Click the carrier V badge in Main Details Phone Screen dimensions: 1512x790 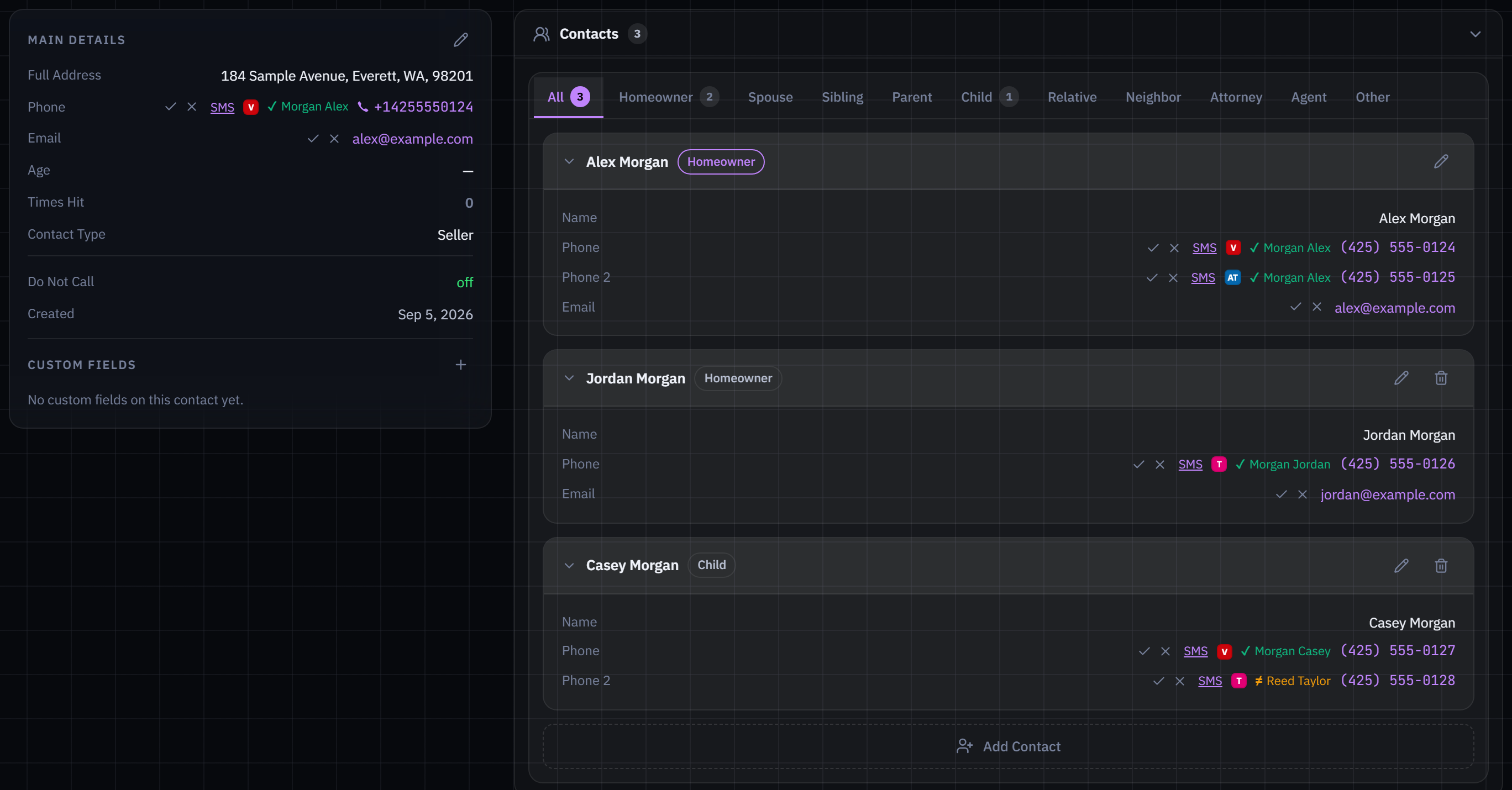point(251,107)
